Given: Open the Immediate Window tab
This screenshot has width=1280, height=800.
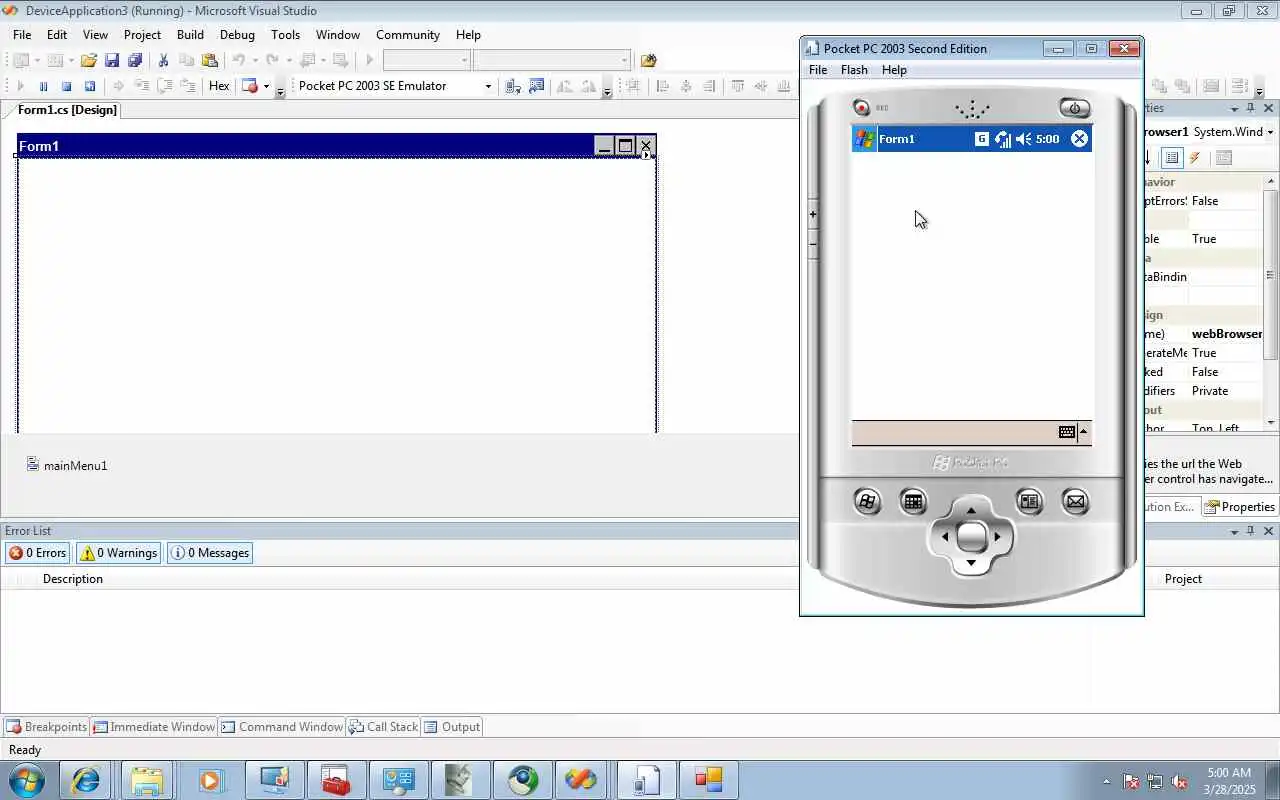Looking at the screenshot, I should click(153, 727).
